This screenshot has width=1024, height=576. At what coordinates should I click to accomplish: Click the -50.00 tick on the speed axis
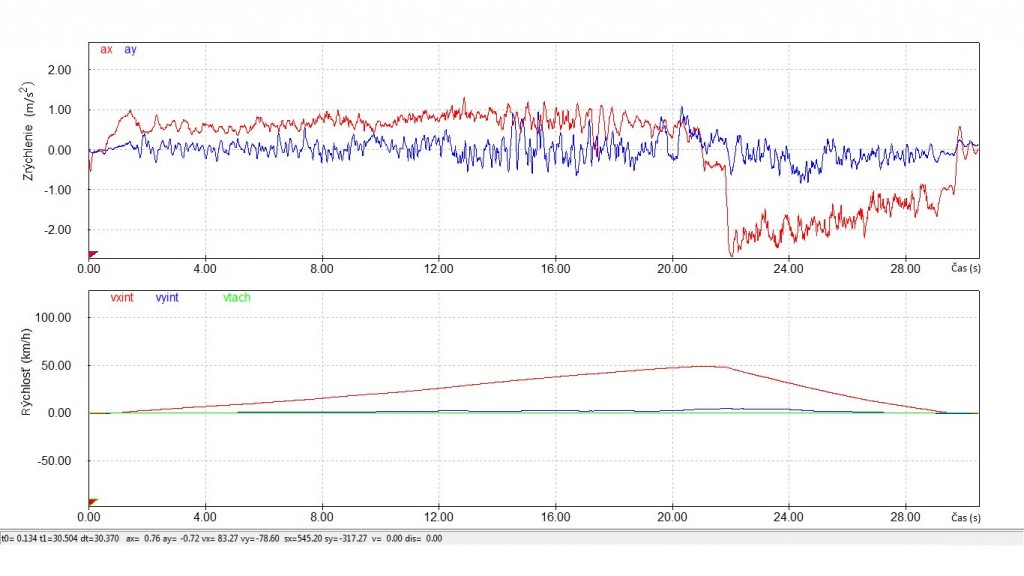(x=54, y=461)
